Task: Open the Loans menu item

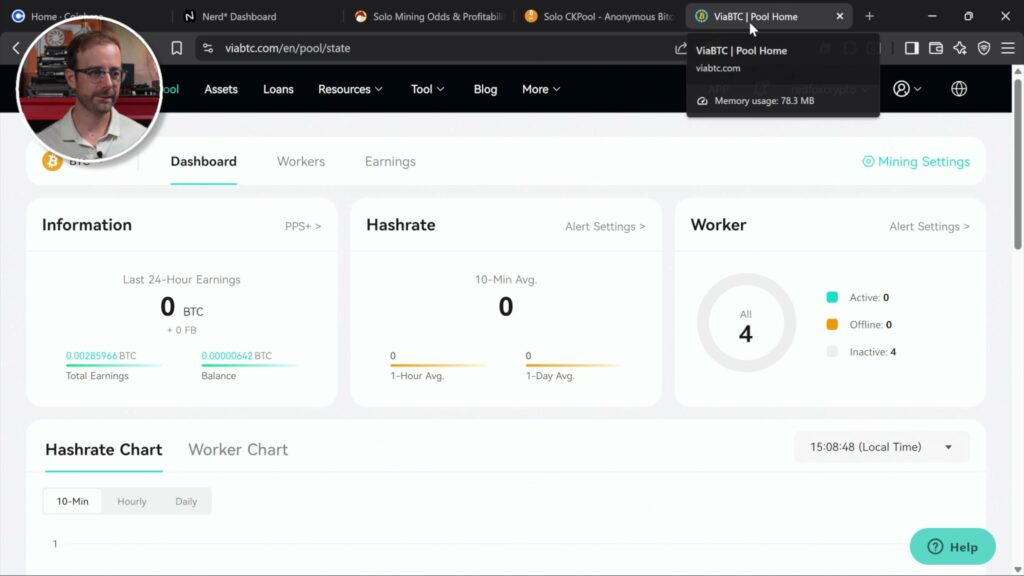Action: pos(278,89)
